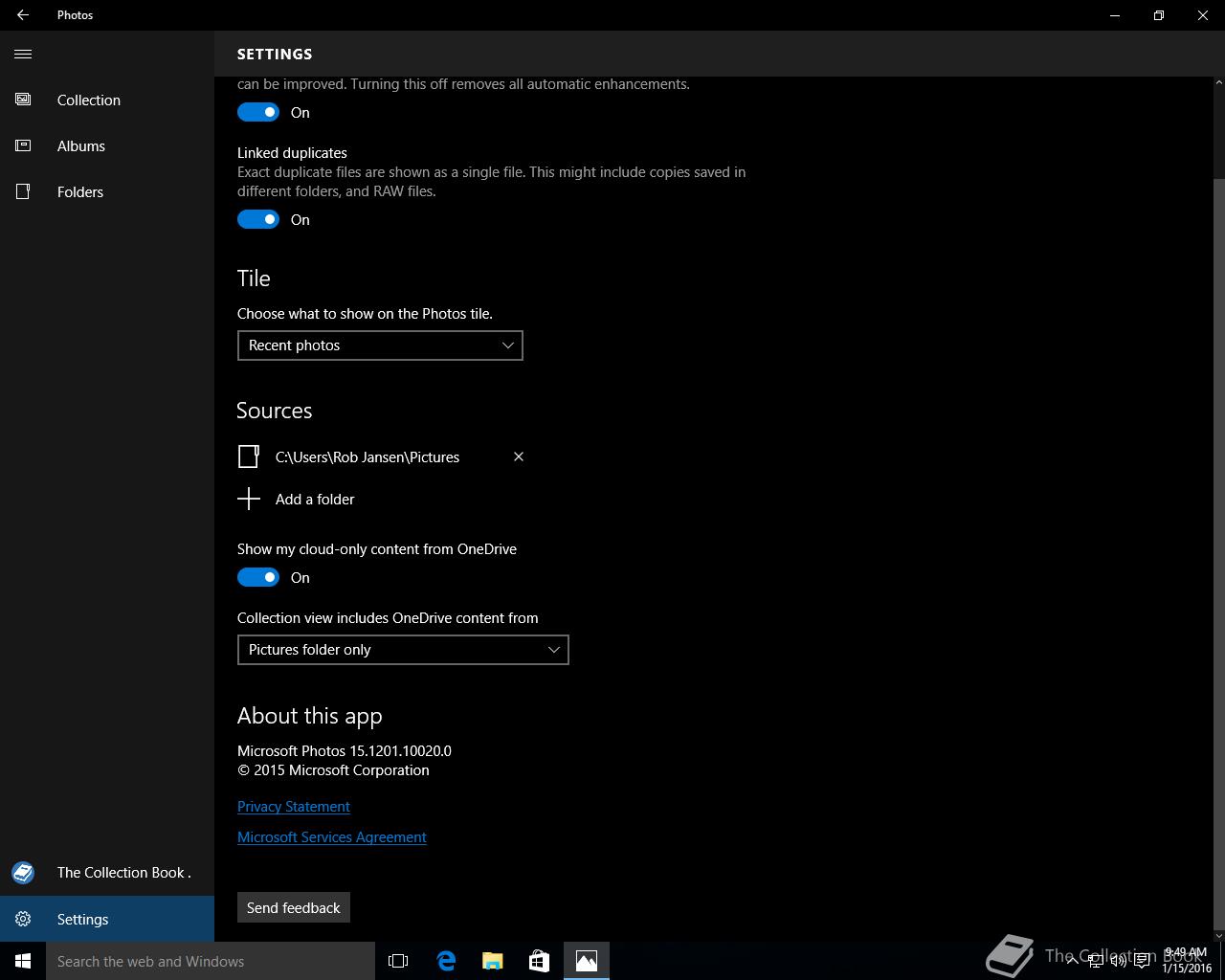Select Settings in the sidebar
This screenshot has width=1225, height=980.
click(x=107, y=919)
